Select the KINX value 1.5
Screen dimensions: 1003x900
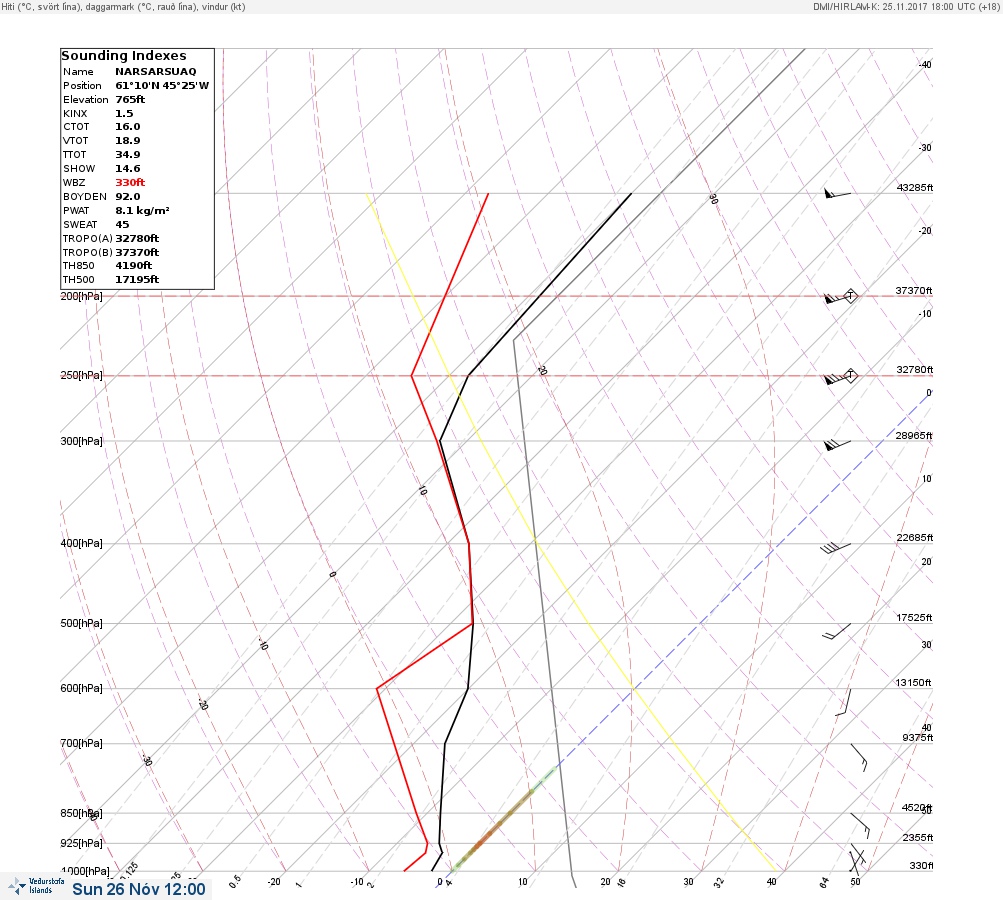coord(124,113)
